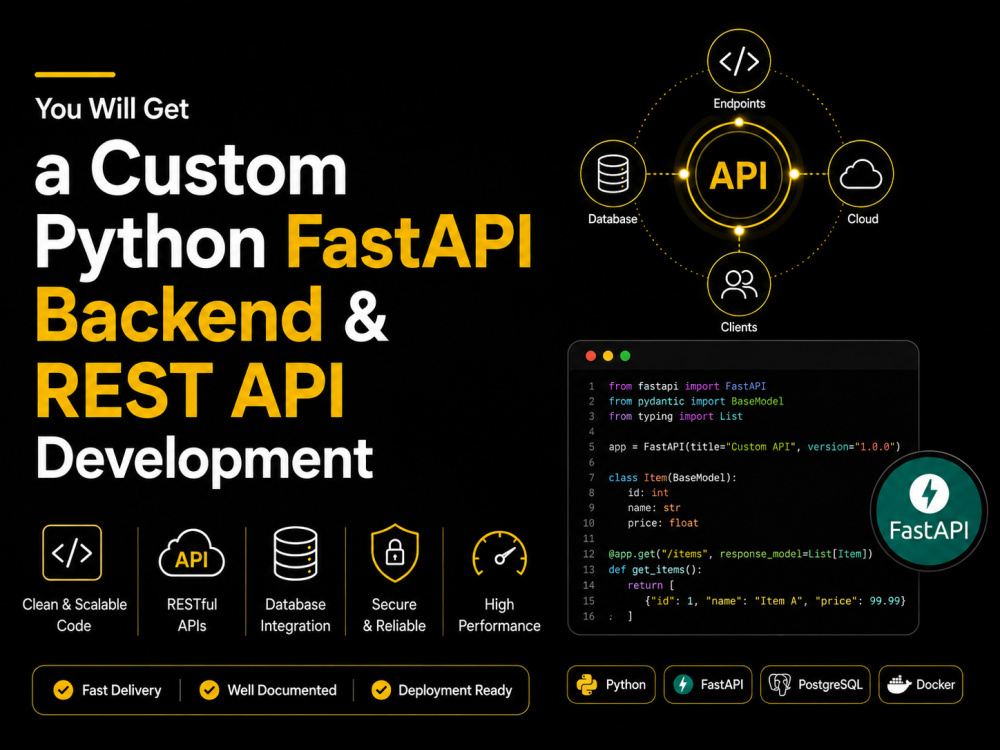
Task: Click the red dot on code window
Action: click(x=591, y=356)
